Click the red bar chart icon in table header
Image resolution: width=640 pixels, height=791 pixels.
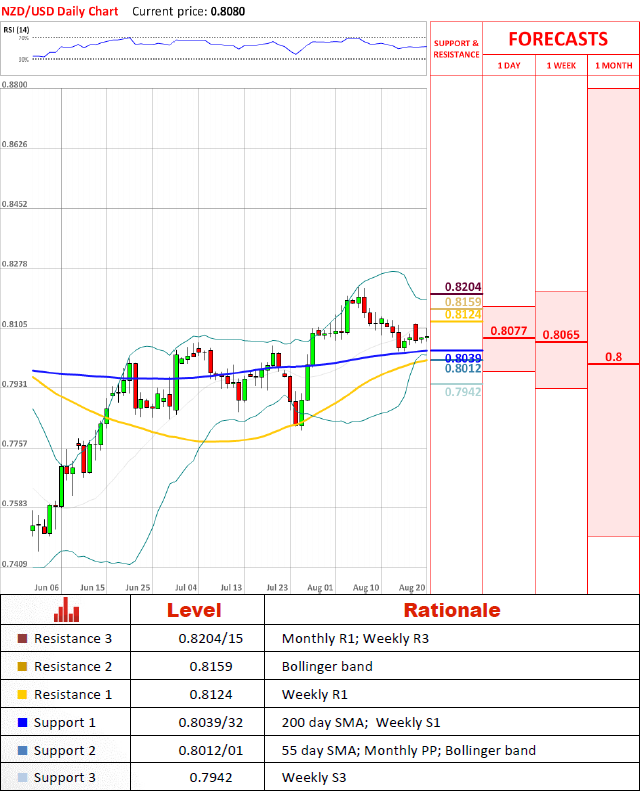click(x=66, y=610)
